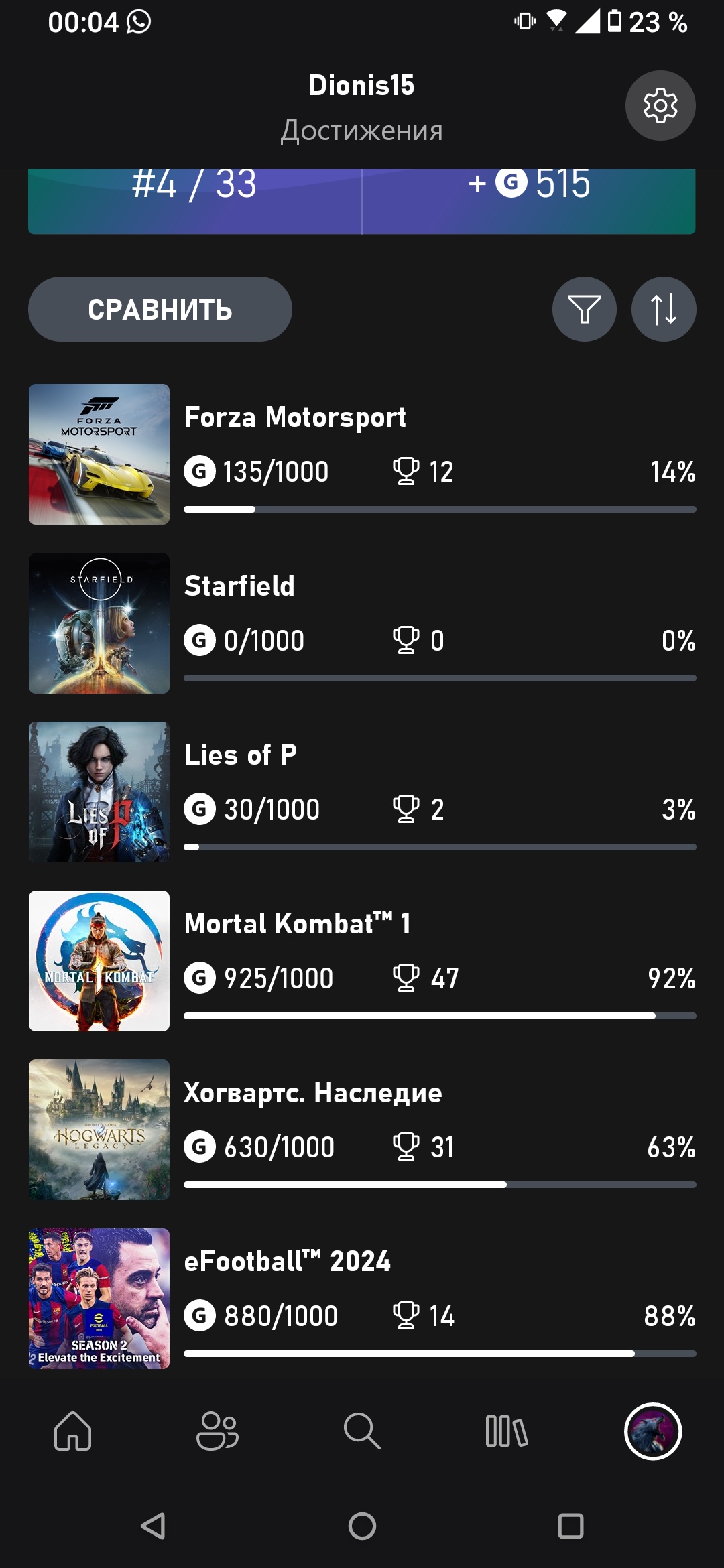Tap the leaderboard rank #4 / 33 banner

pos(194,194)
